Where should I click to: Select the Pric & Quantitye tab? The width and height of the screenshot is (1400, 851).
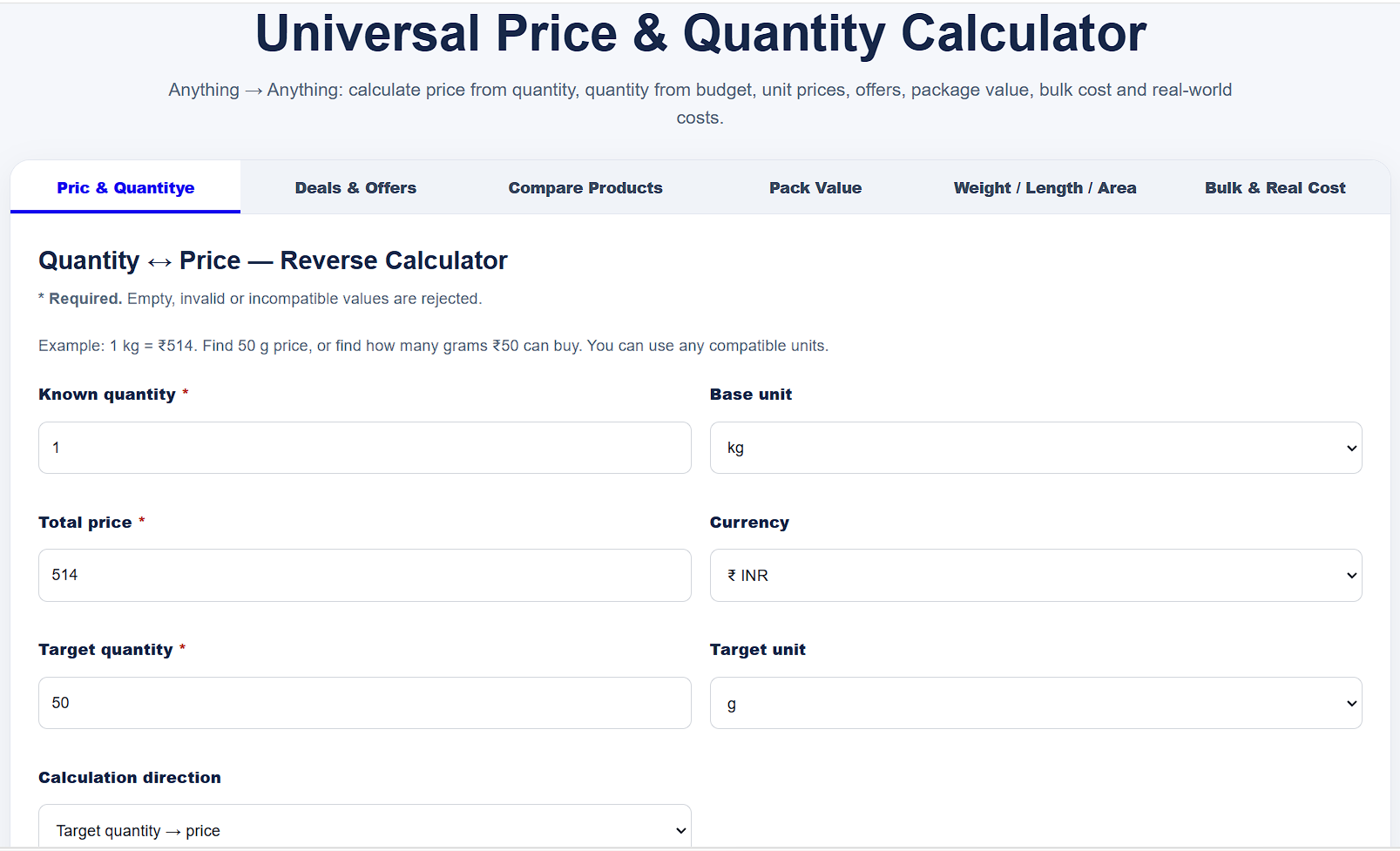pos(125,188)
